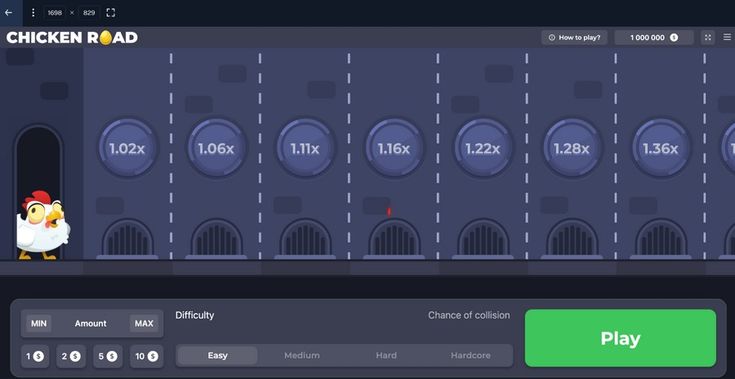Open the three-dot options menu
This screenshot has width=735, height=379.
tap(33, 13)
